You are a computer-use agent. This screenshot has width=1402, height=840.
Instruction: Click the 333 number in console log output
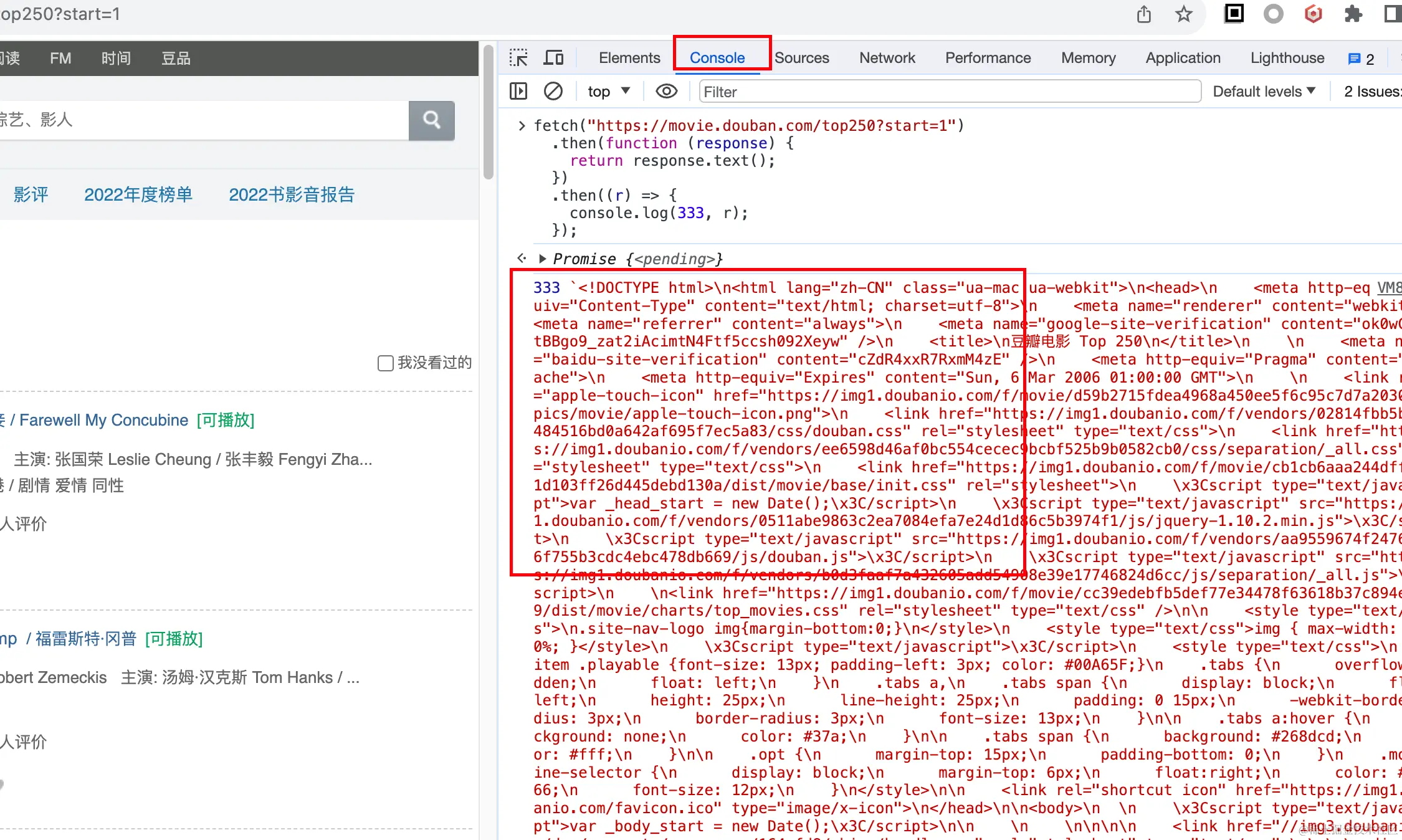(x=546, y=287)
